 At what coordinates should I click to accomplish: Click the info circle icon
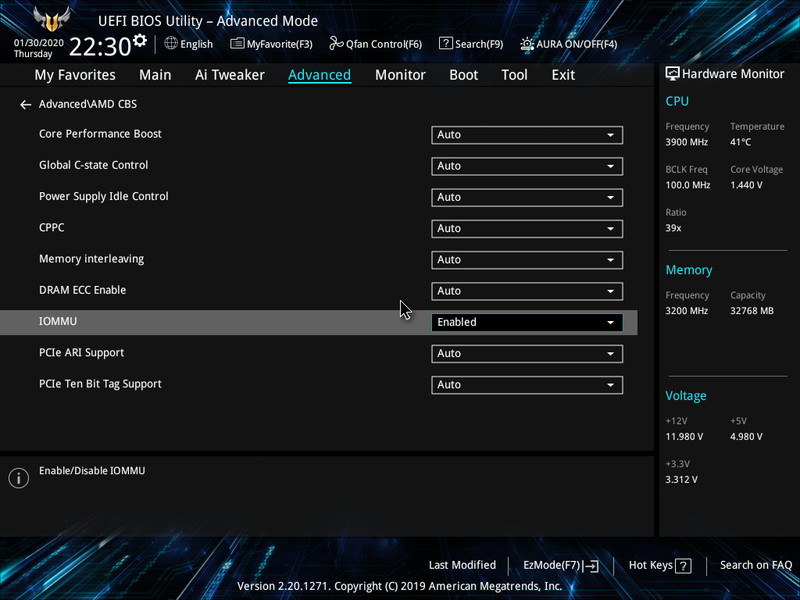pyautogui.click(x=19, y=478)
